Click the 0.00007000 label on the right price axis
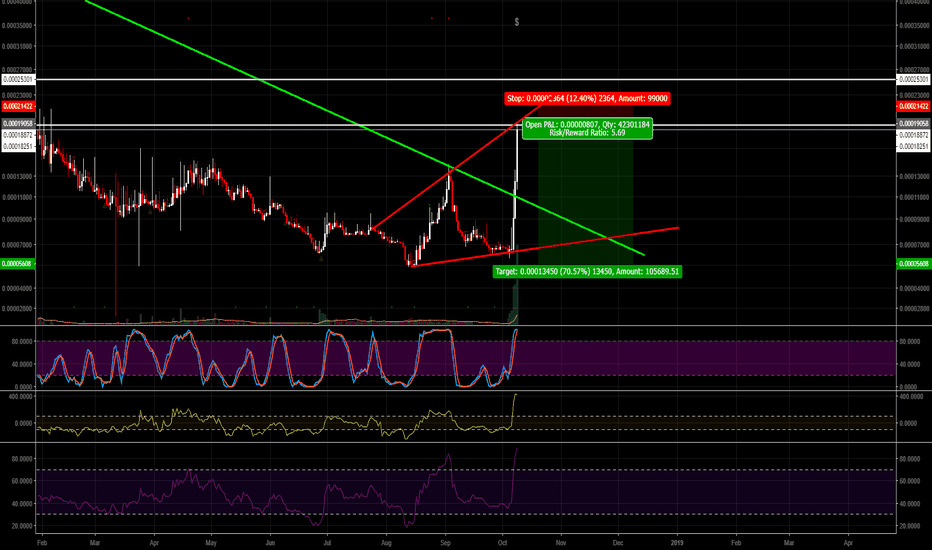The image size is (932, 550). [914, 245]
